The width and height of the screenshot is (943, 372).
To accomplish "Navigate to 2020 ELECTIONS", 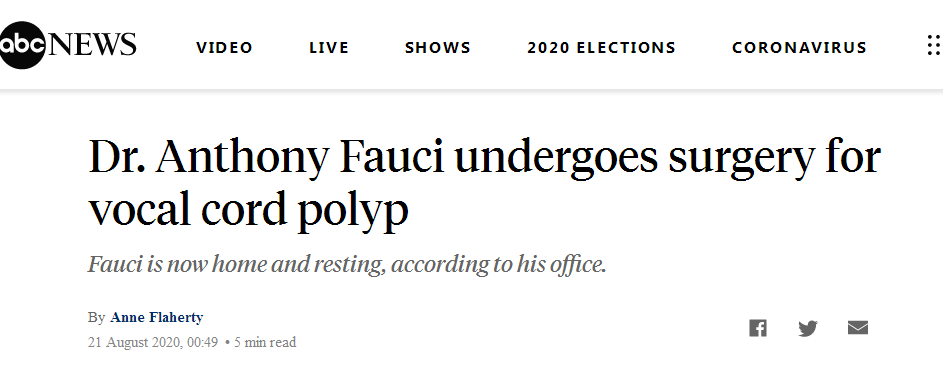I will coord(601,47).
